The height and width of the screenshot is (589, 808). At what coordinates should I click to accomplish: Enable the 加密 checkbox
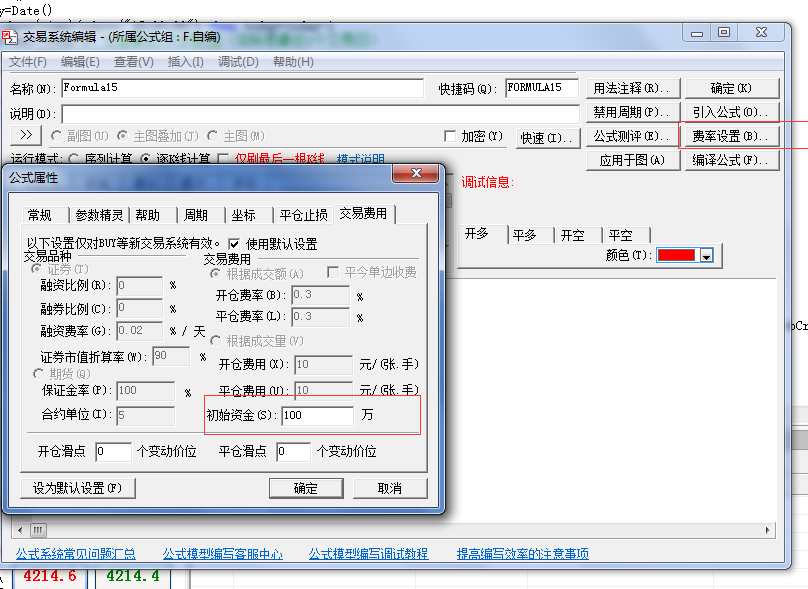(450, 136)
